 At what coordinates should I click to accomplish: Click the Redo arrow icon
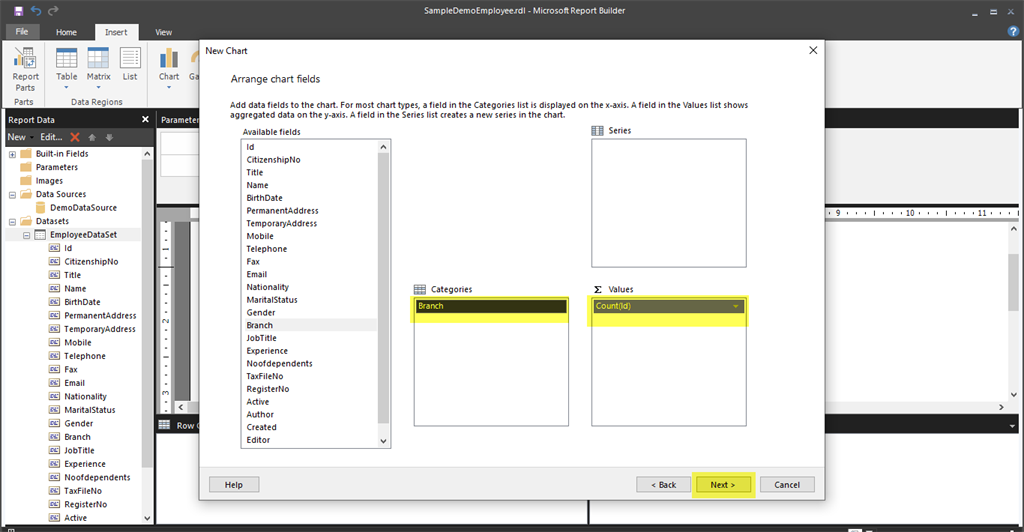[53, 10]
